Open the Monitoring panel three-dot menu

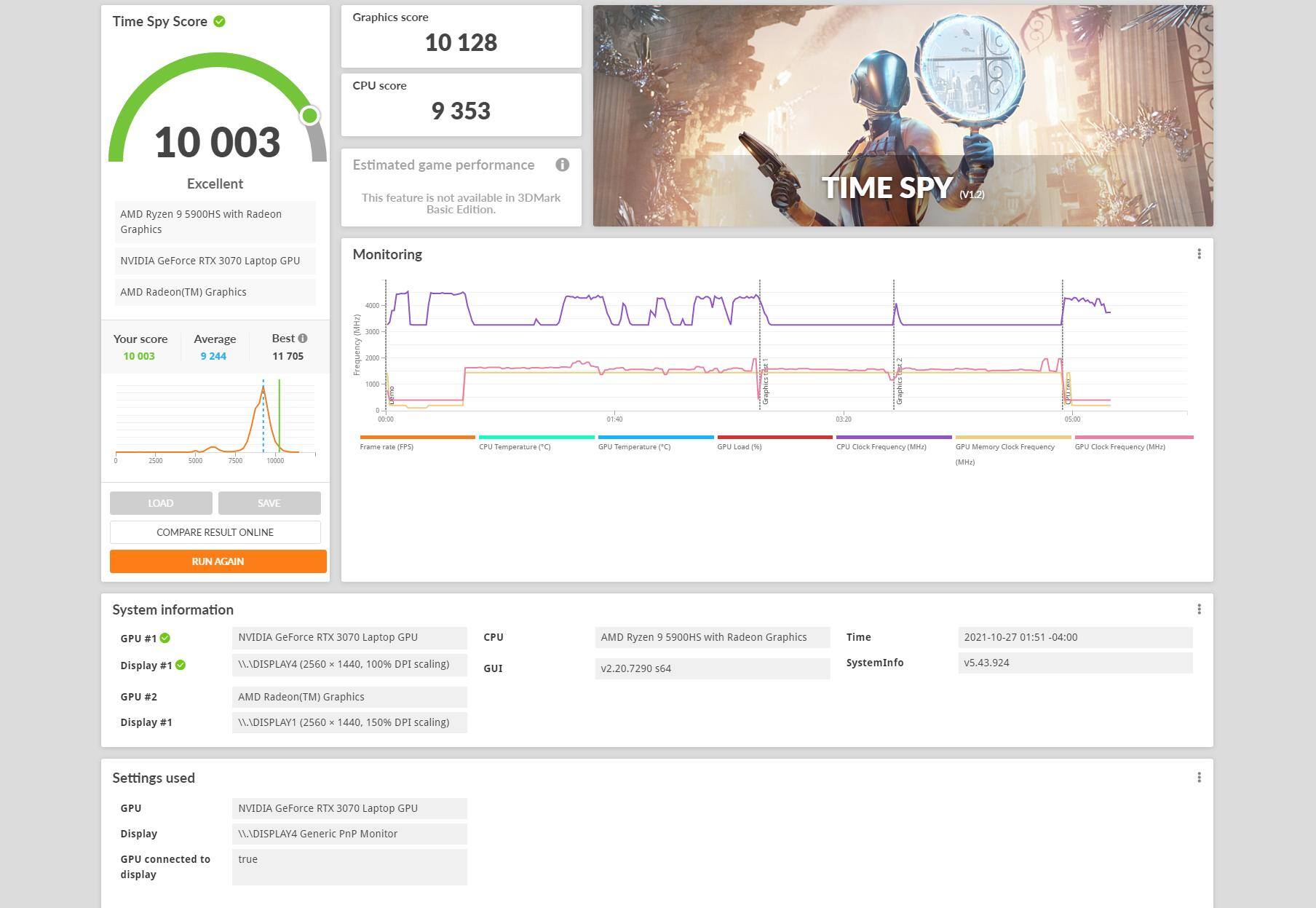(1199, 254)
